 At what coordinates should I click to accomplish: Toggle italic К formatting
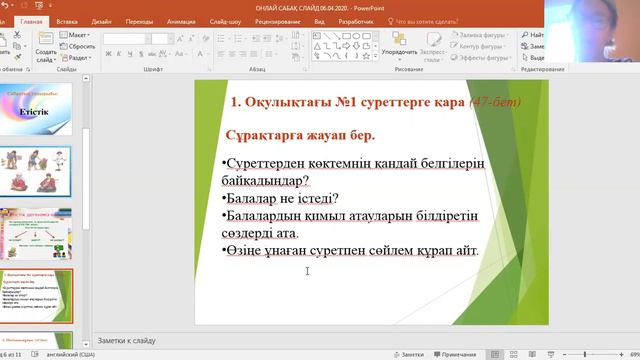pos(119,54)
